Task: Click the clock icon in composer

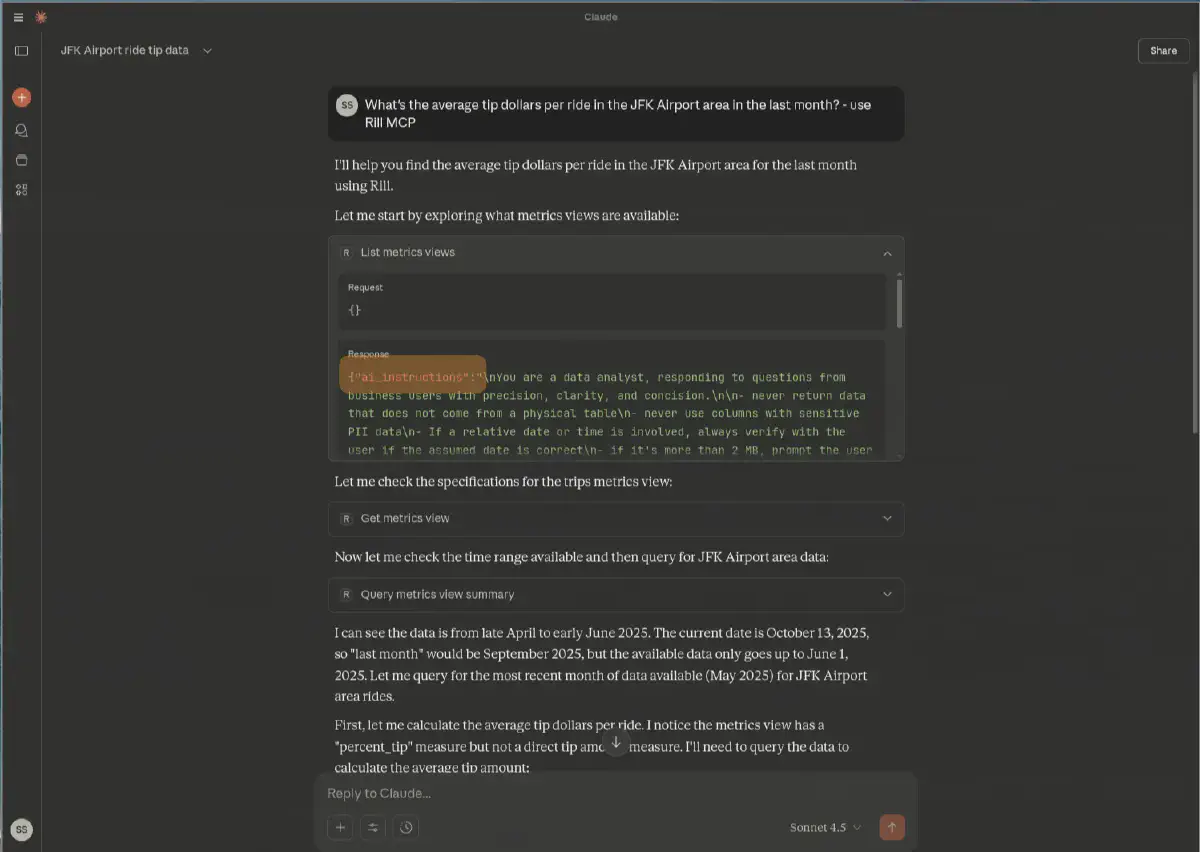Action: pyautogui.click(x=405, y=827)
